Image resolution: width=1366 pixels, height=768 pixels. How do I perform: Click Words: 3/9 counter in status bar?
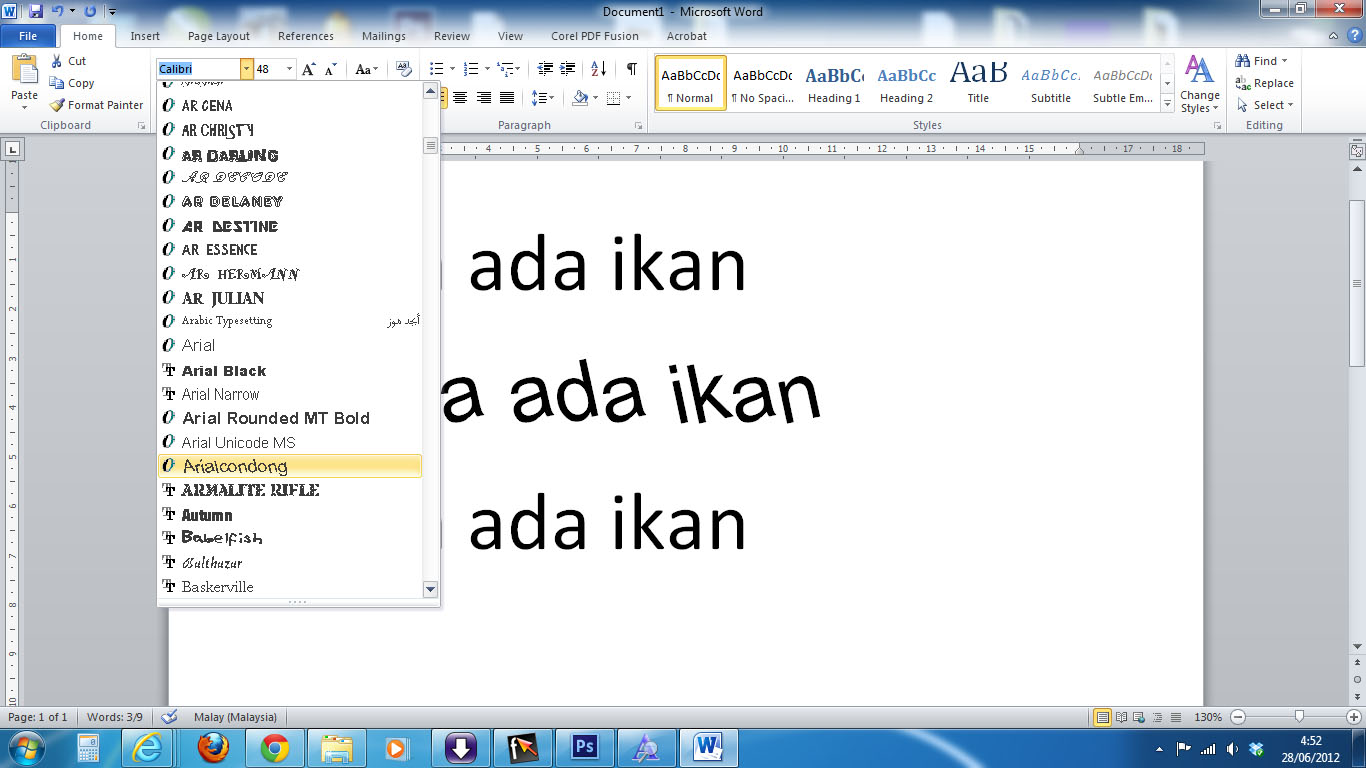114,717
